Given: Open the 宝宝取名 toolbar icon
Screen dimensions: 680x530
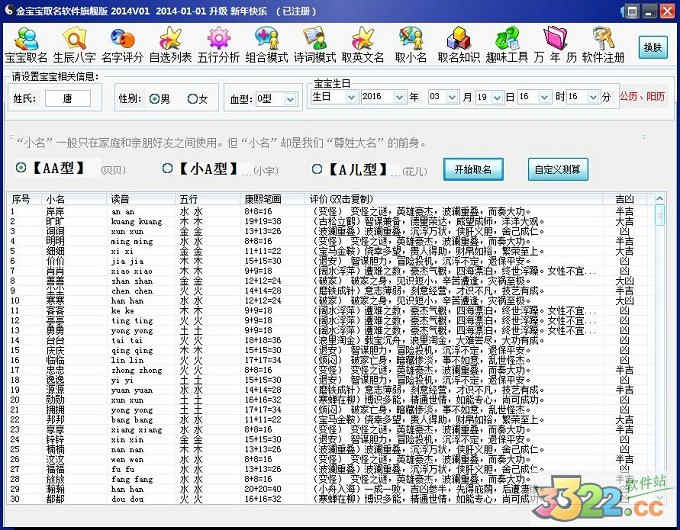Looking at the screenshot, I should tap(26, 45).
